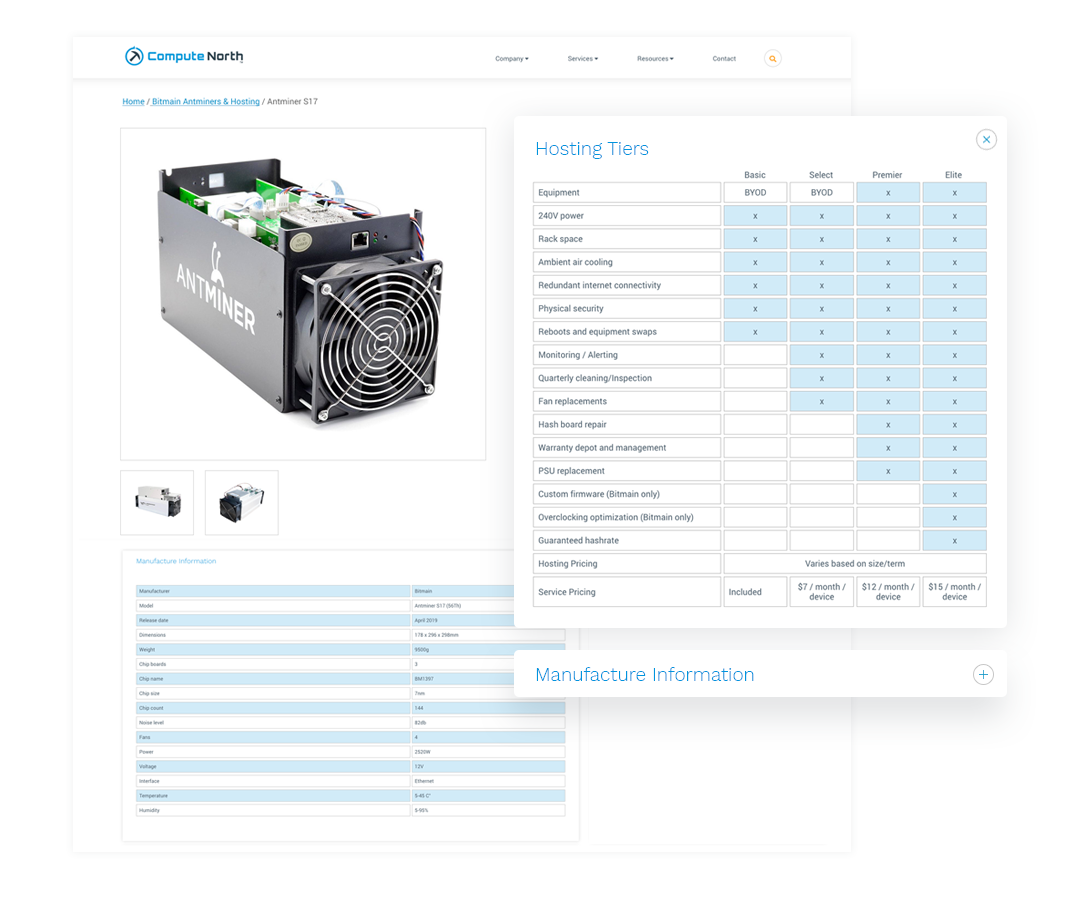Click the Hosting Tiers heading

click(x=592, y=149)
